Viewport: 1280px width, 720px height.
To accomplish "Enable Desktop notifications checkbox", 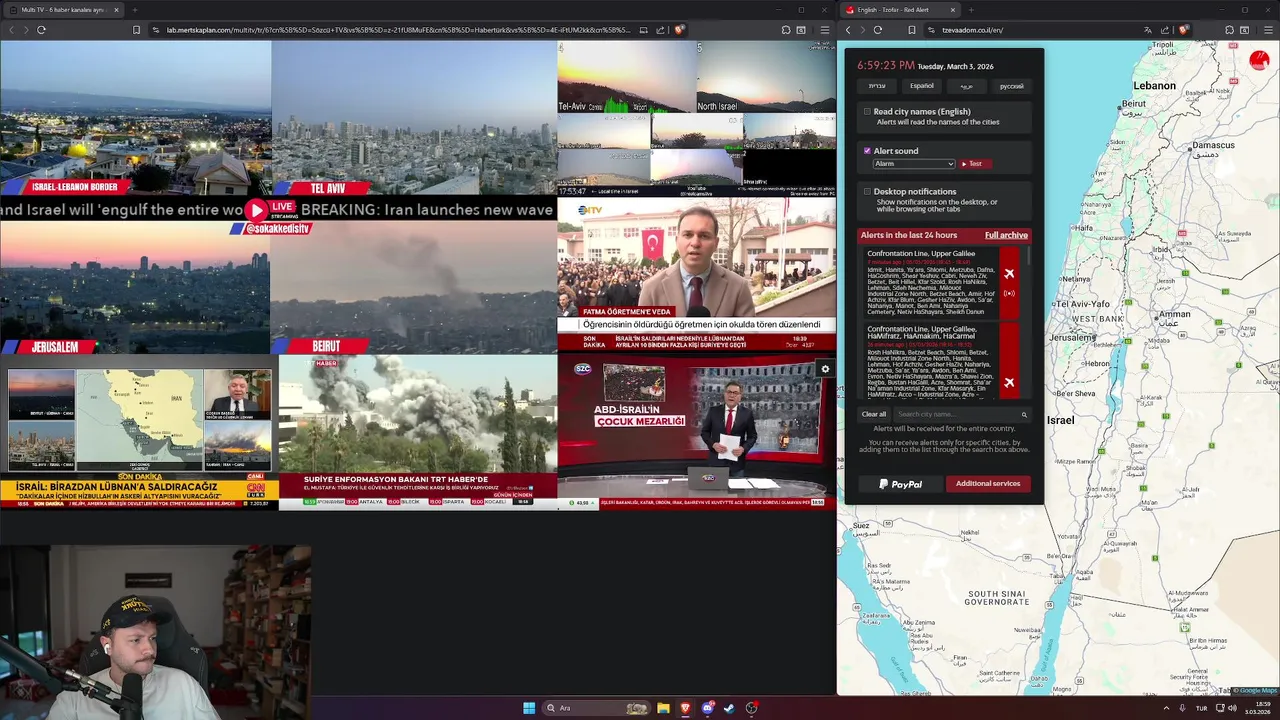I will [867, 191].
